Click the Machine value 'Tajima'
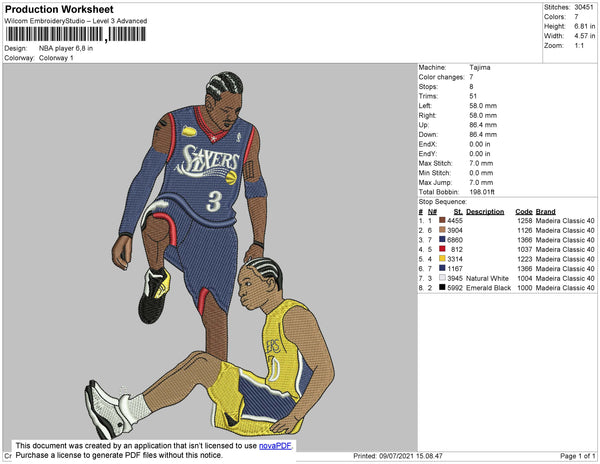This screenshot has width=600, height=464. [480, 67]
